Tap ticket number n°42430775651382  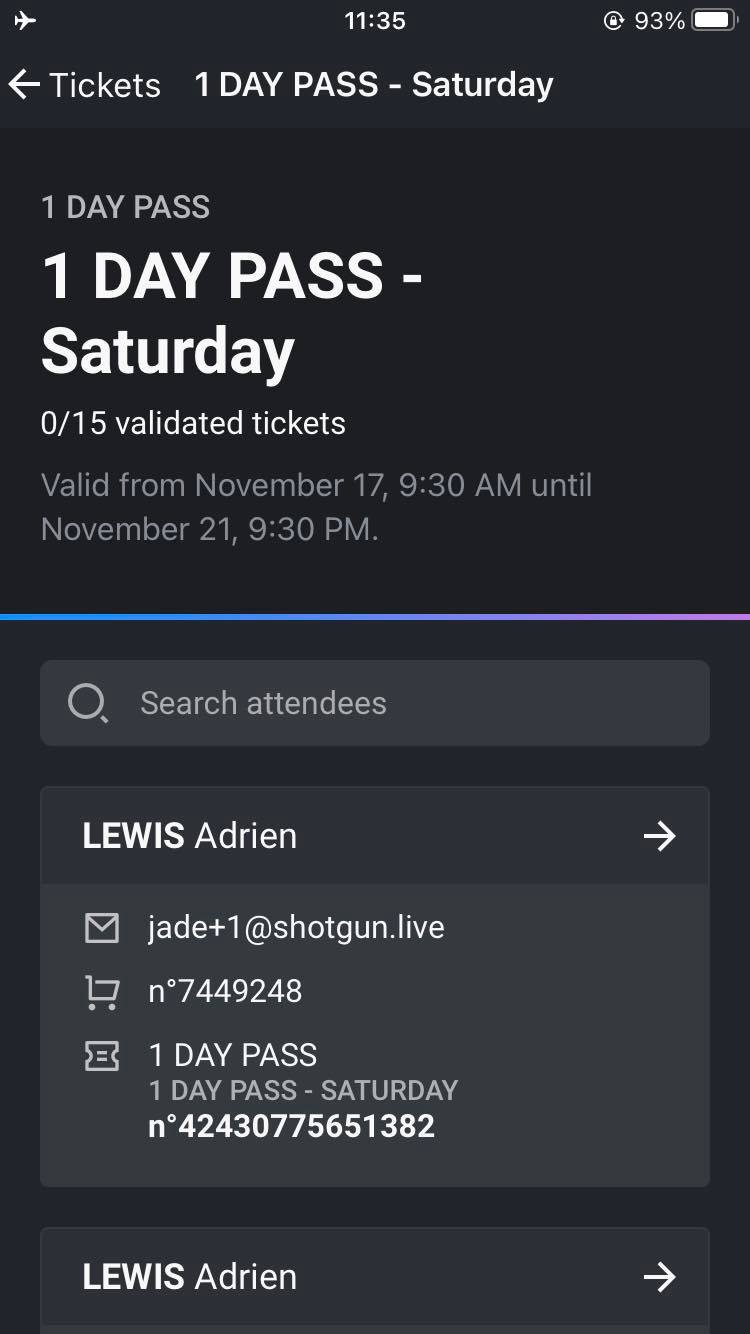(x=291, y=1126)
